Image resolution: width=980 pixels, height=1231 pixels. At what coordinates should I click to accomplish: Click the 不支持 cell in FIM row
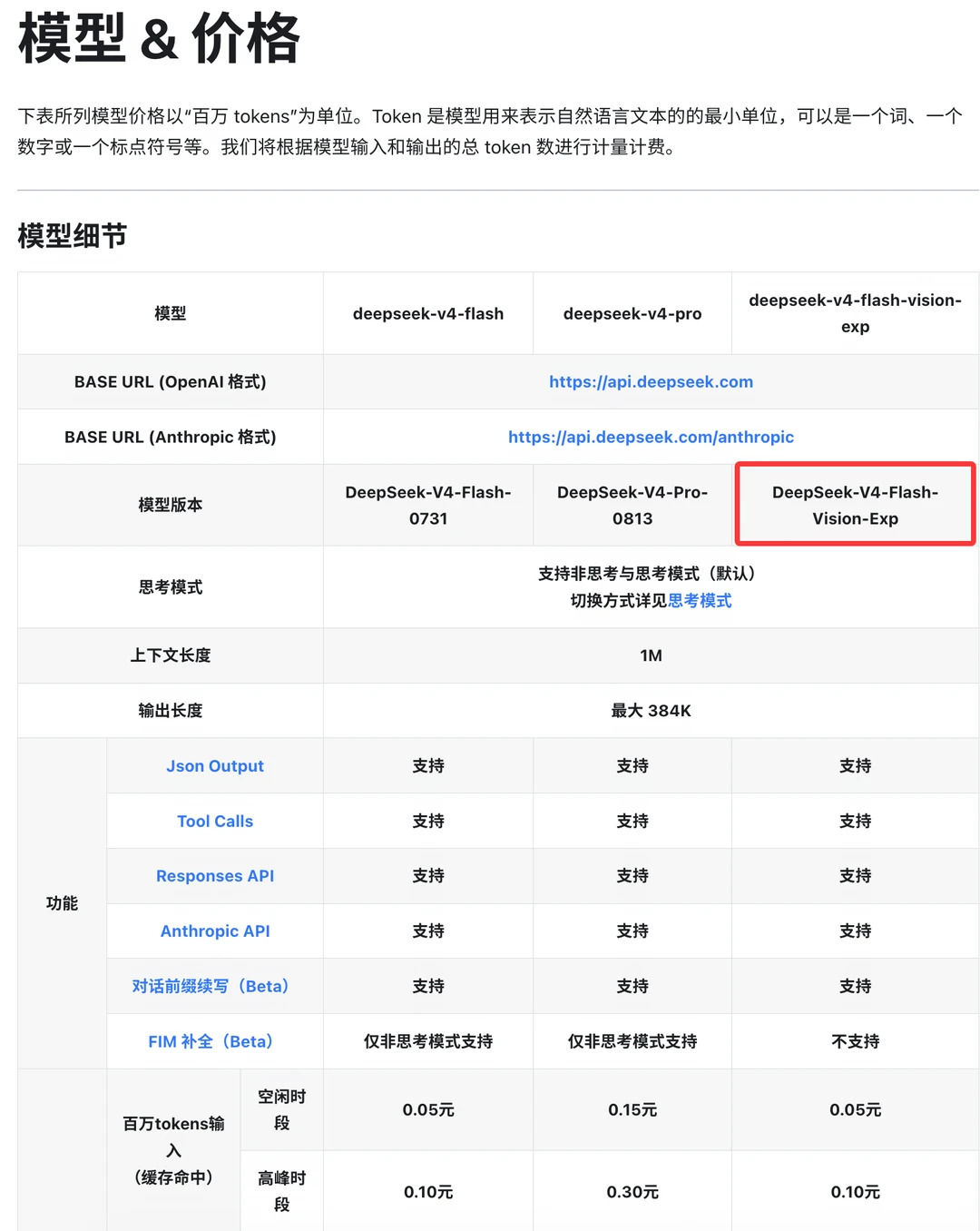[x=855, y=1042]
